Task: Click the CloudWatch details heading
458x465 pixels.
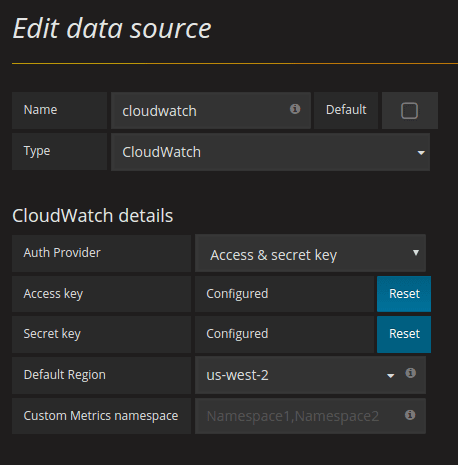Action: (93, 216)
